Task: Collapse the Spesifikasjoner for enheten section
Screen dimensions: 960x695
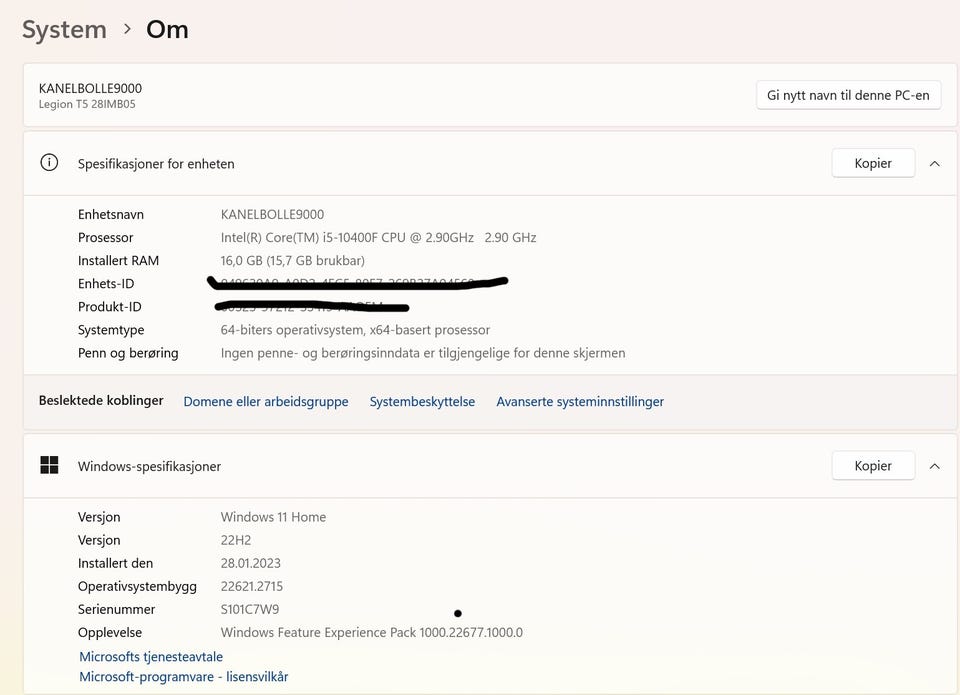Action: tap(934, 163)
